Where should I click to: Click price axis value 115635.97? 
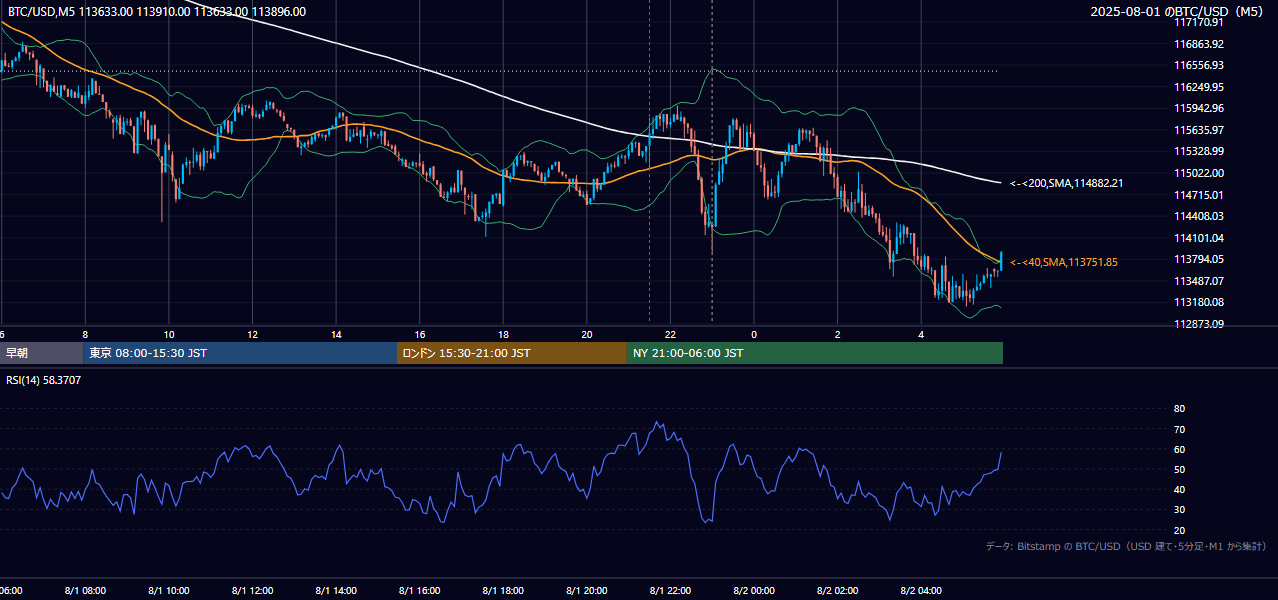point(1199,130)
